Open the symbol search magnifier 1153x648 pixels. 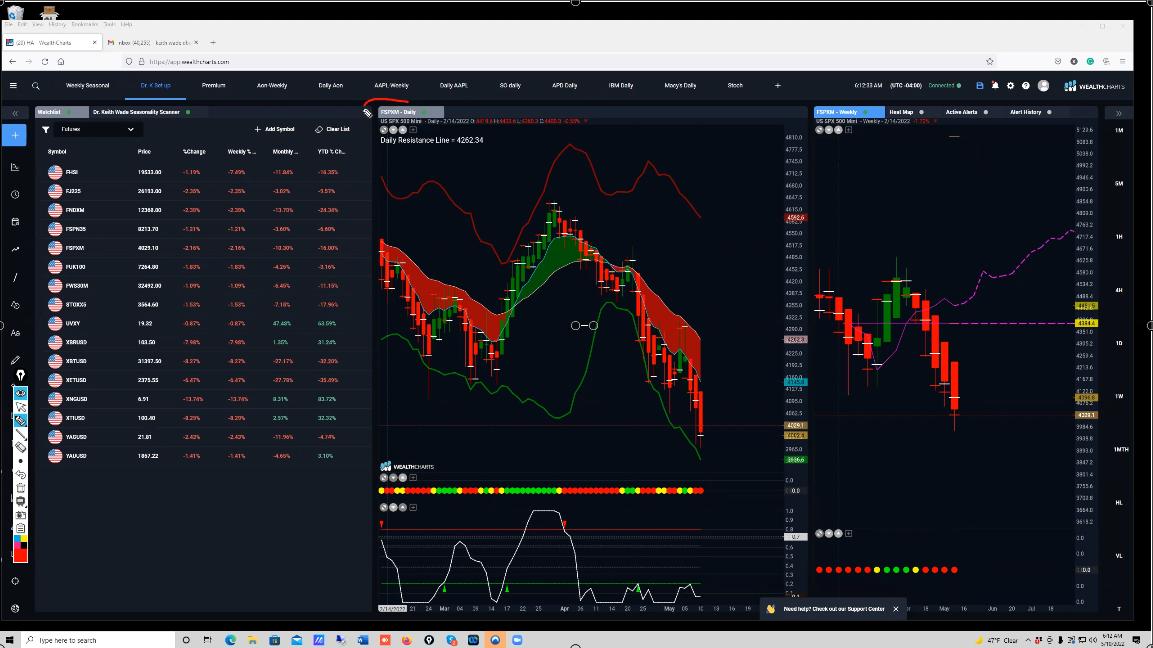(35, 86)
